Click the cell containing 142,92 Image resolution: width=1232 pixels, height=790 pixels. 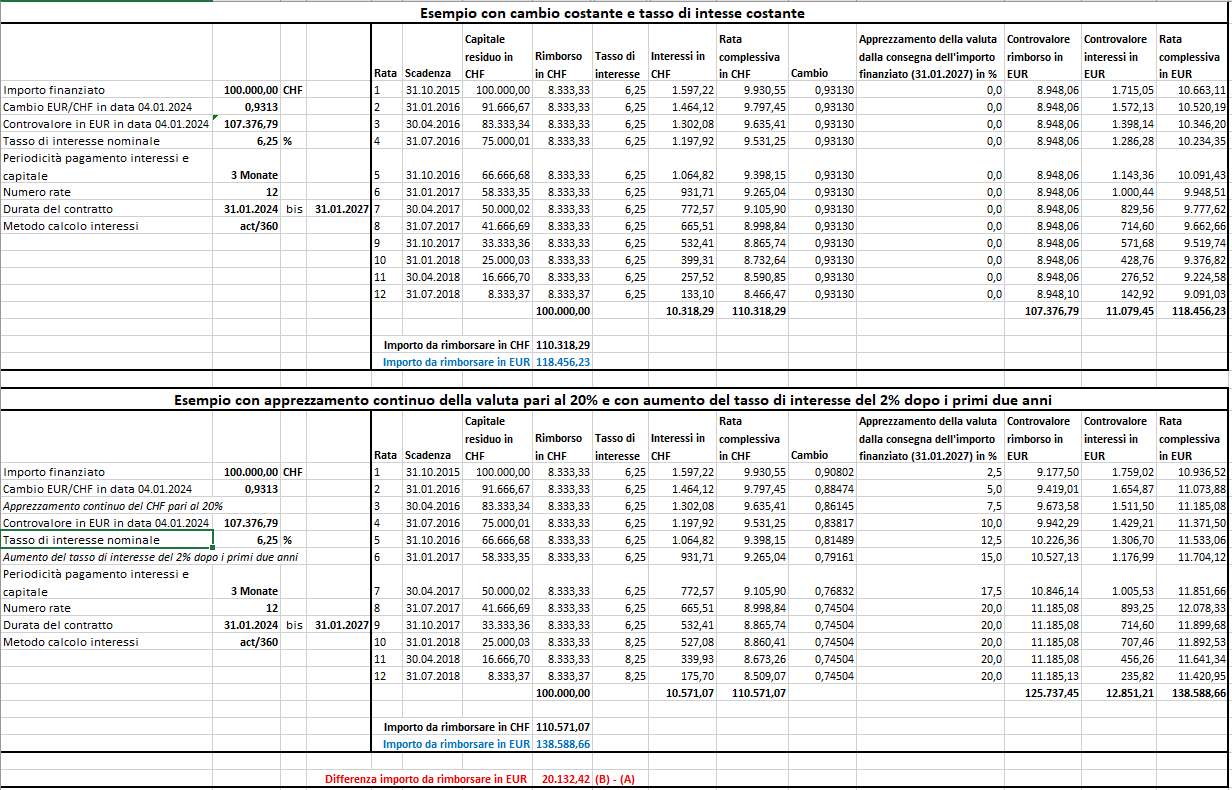[1118, 294]
